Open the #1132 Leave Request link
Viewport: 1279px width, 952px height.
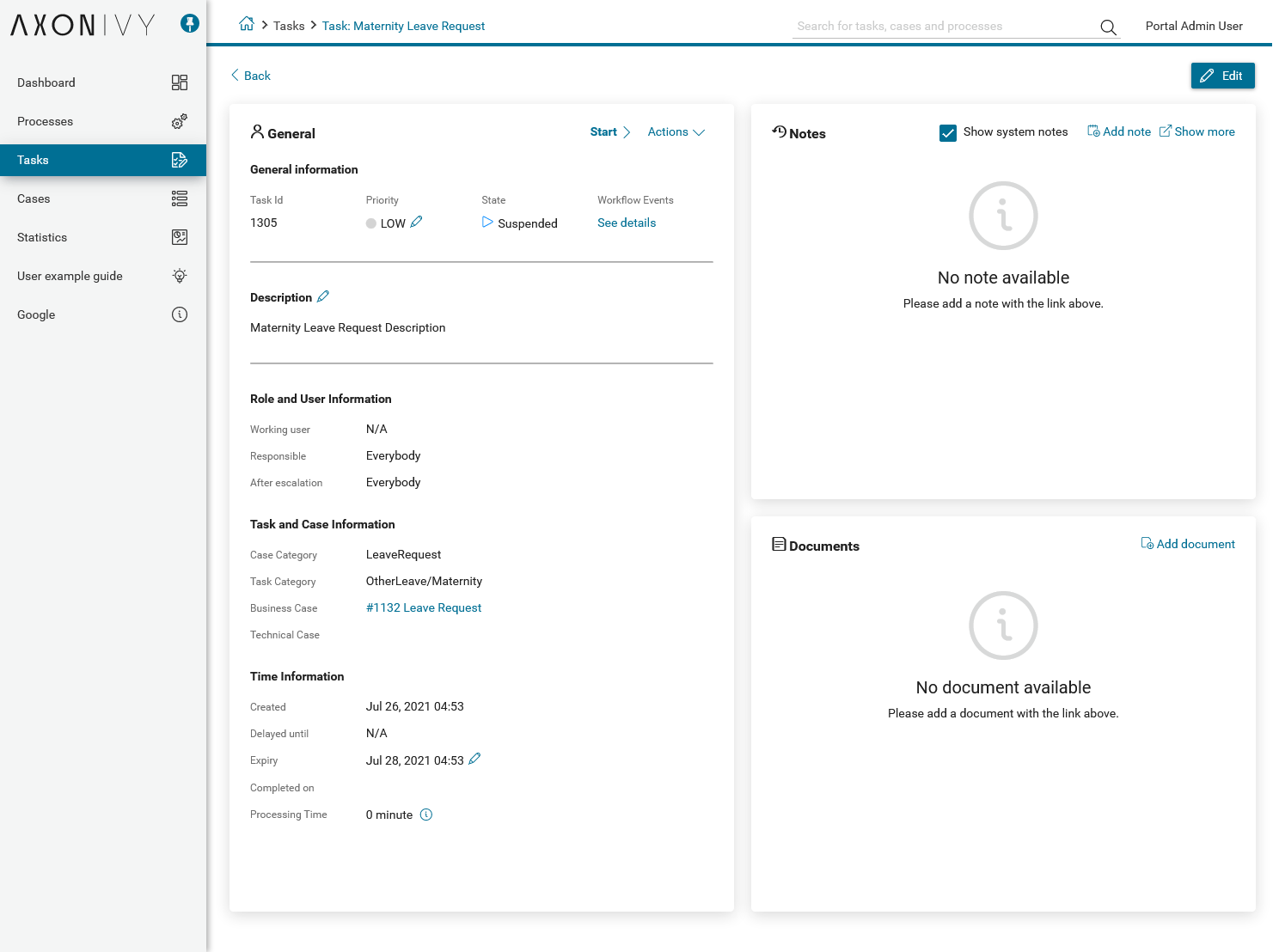pos(424,607)
